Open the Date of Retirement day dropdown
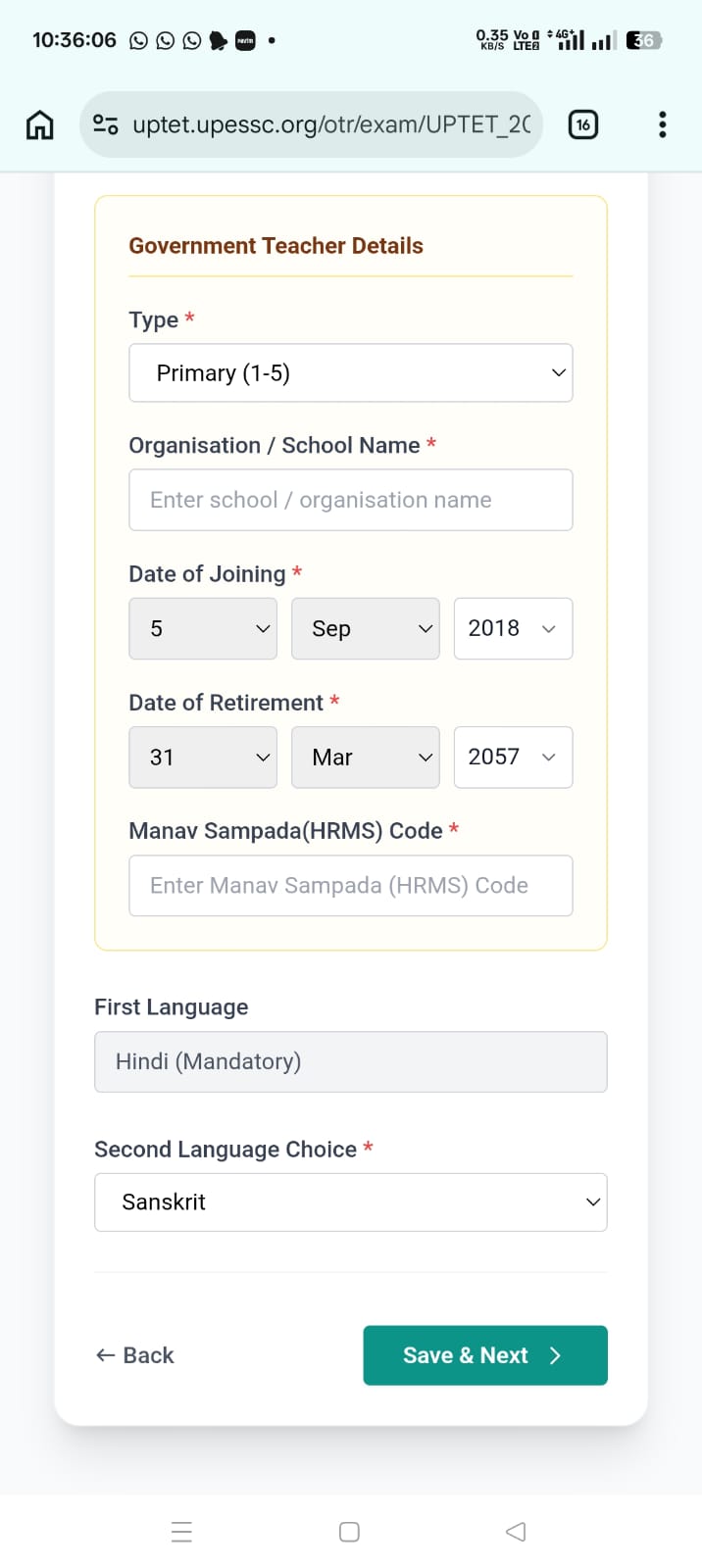The image size is (702, 1568). 203,758
